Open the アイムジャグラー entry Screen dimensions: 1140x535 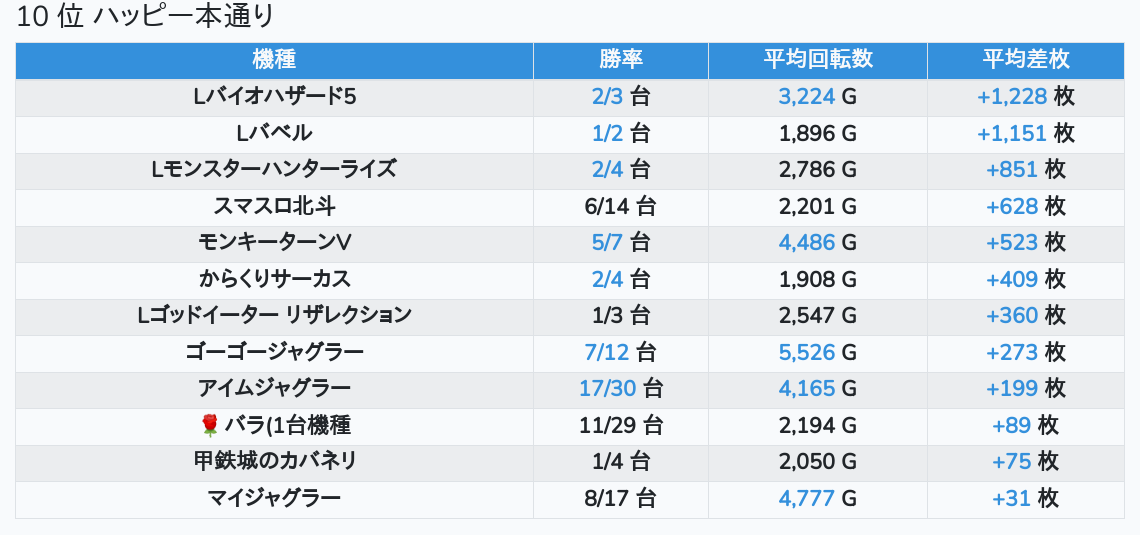pos(274,388)
